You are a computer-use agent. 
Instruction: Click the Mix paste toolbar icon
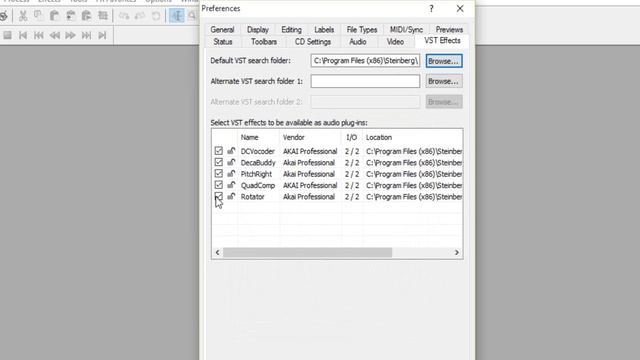tap(71, 16)
